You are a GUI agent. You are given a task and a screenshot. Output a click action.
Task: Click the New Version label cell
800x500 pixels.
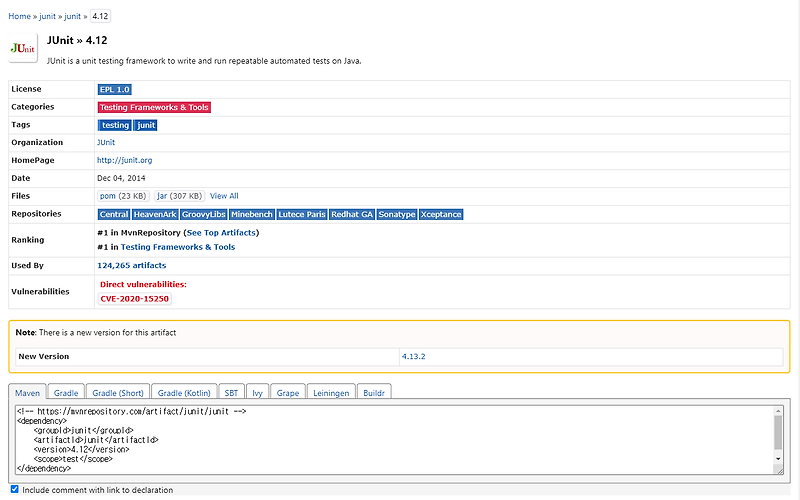[207, 357]
